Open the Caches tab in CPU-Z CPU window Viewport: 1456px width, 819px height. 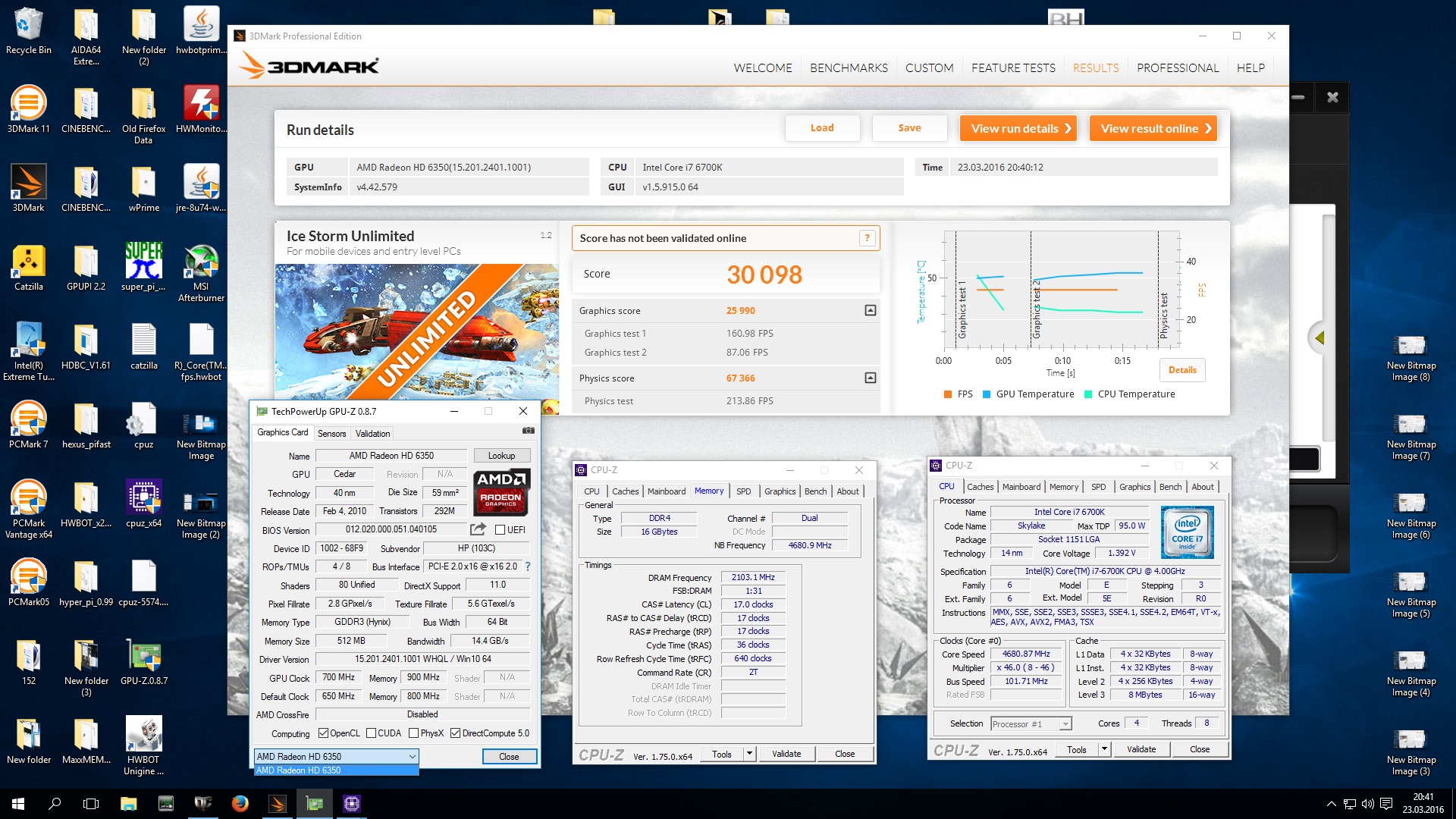(980, 487)
